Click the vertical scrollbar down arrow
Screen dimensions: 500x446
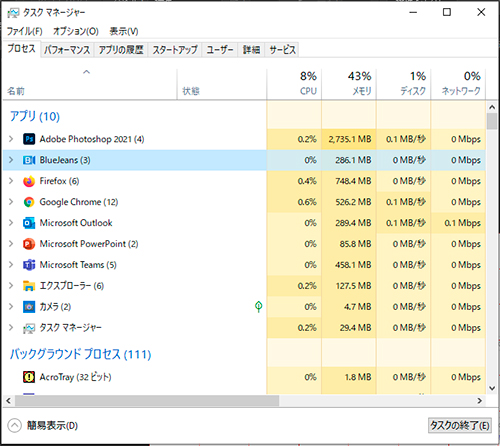(492, 388)
